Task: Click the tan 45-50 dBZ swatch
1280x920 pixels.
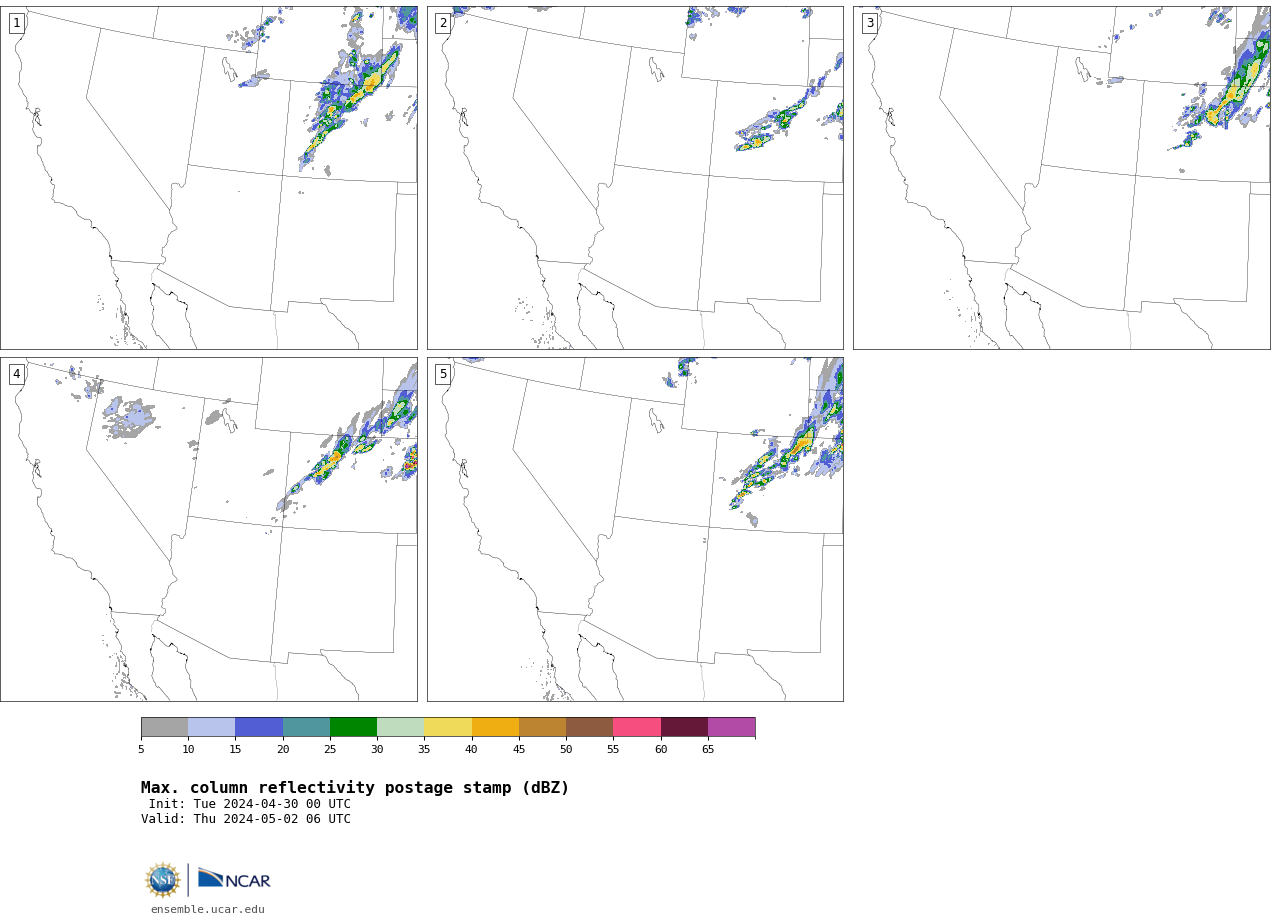Action: (x=542, y=727)
